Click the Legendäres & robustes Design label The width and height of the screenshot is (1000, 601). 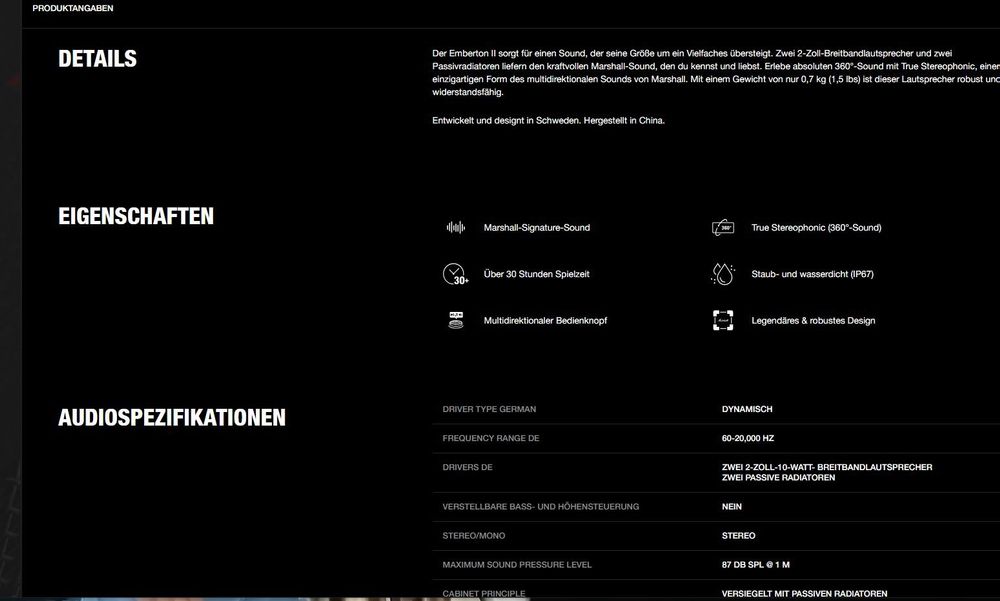click(813, 321)
